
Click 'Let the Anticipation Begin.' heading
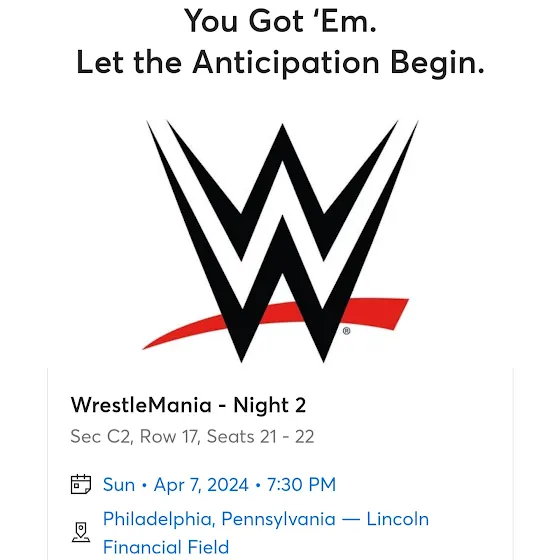pyautogui.click(x=280, y=62)
